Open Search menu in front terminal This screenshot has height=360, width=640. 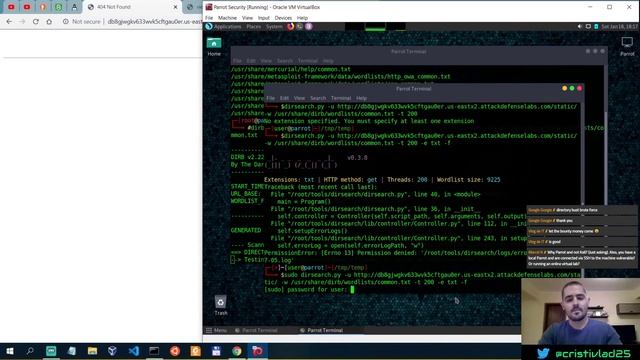pos(318,98)
